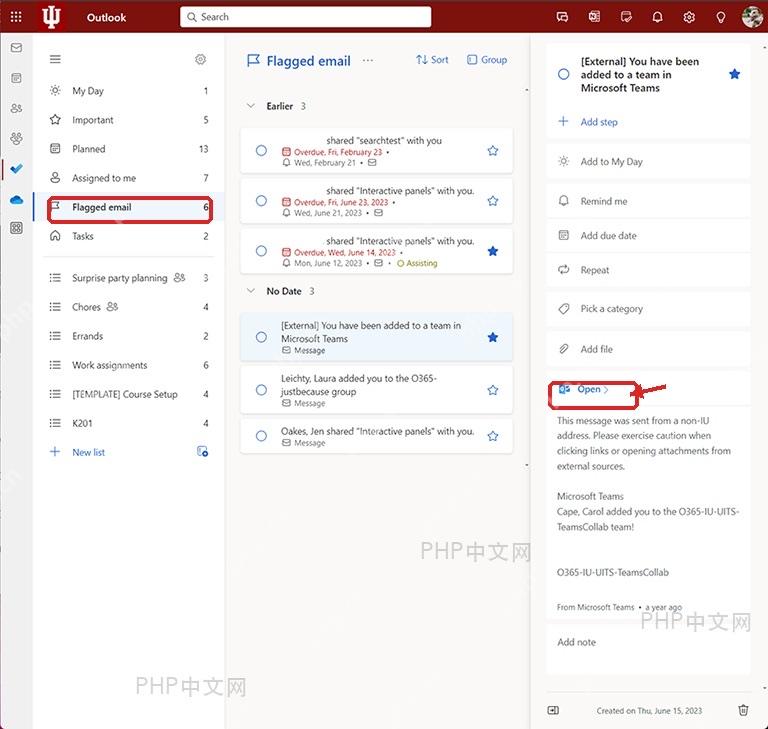This screenshot has height=729, width=768.
Task: Click in the Search box
Action: 306,17
